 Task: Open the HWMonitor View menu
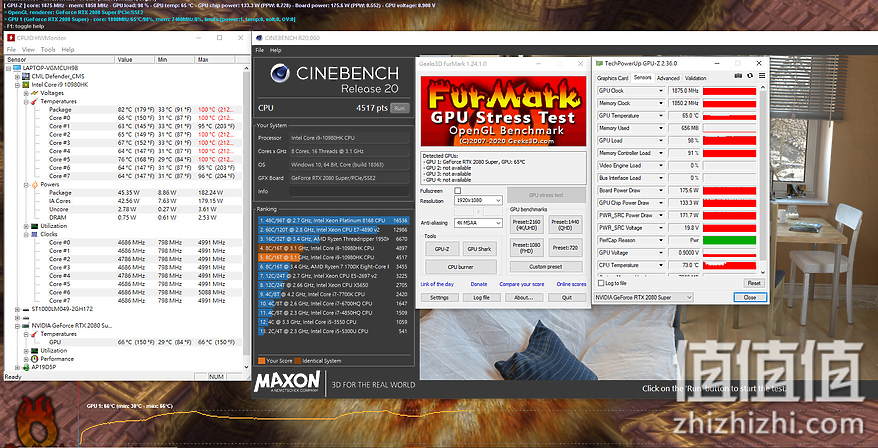click(28, 50)
